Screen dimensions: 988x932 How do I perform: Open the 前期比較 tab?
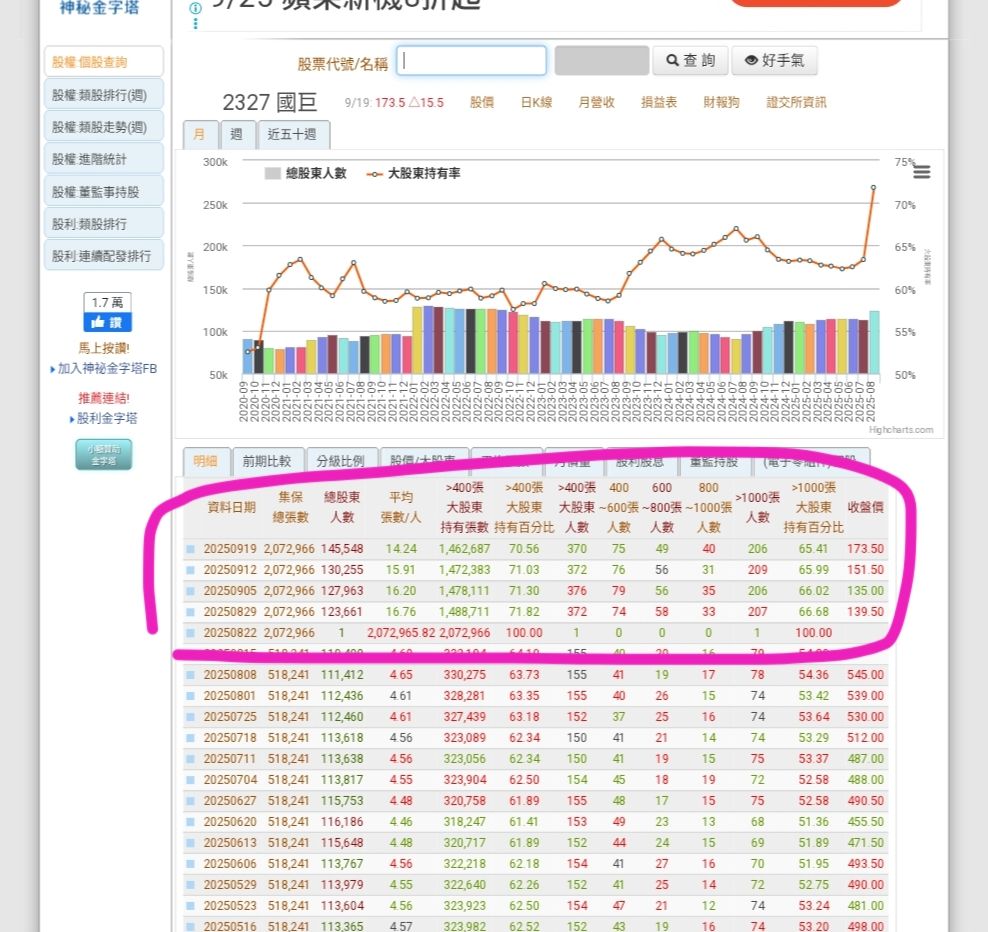pos(266,461)
